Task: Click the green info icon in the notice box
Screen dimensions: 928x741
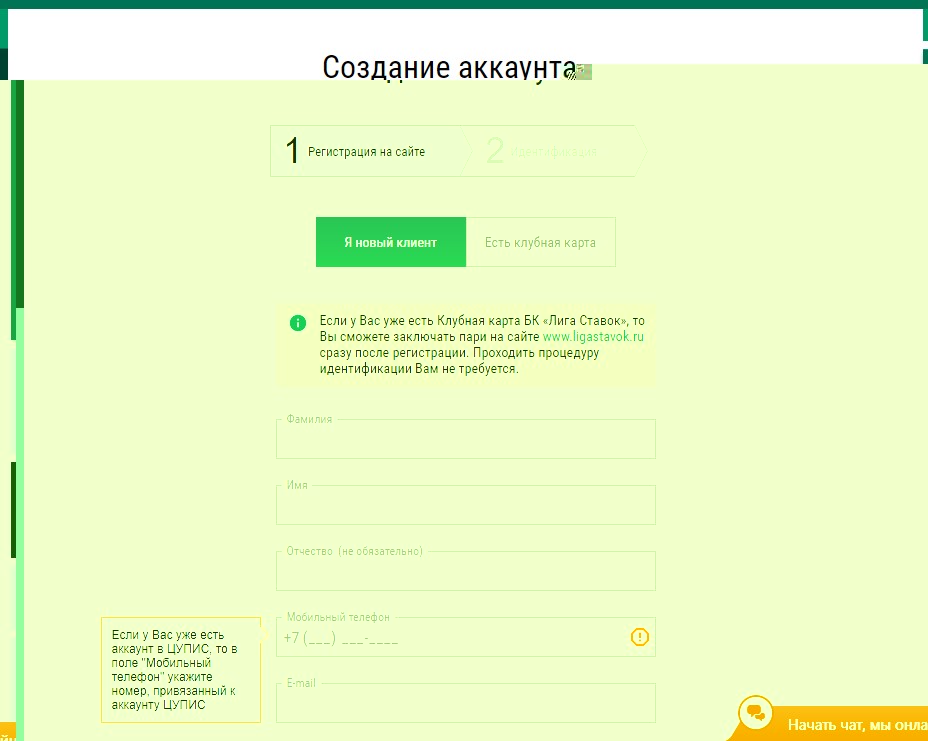Action: click(x=297, y=322)
